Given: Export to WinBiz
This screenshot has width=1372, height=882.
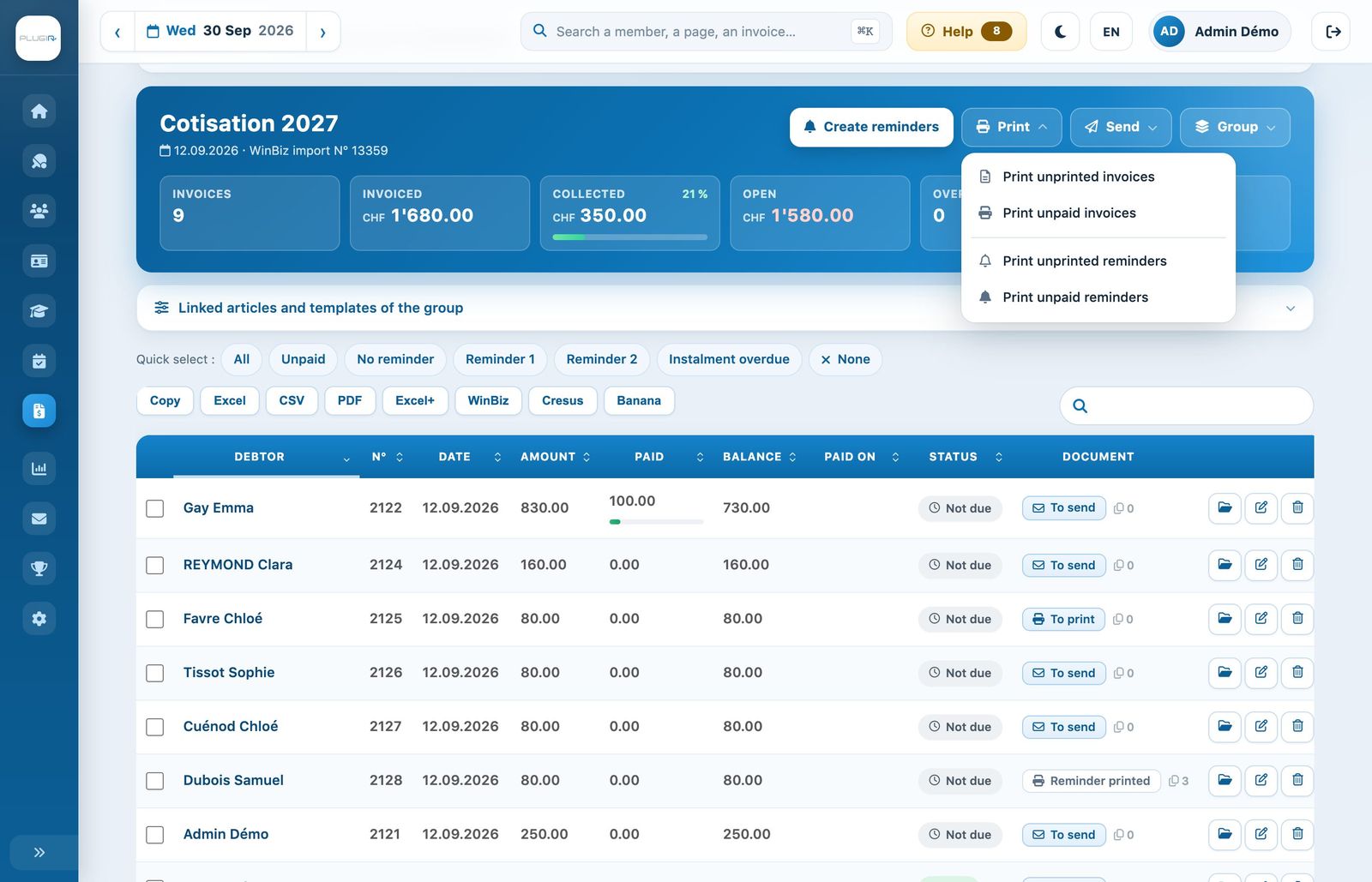Looking at the screenshot, I should click(488, 400).
